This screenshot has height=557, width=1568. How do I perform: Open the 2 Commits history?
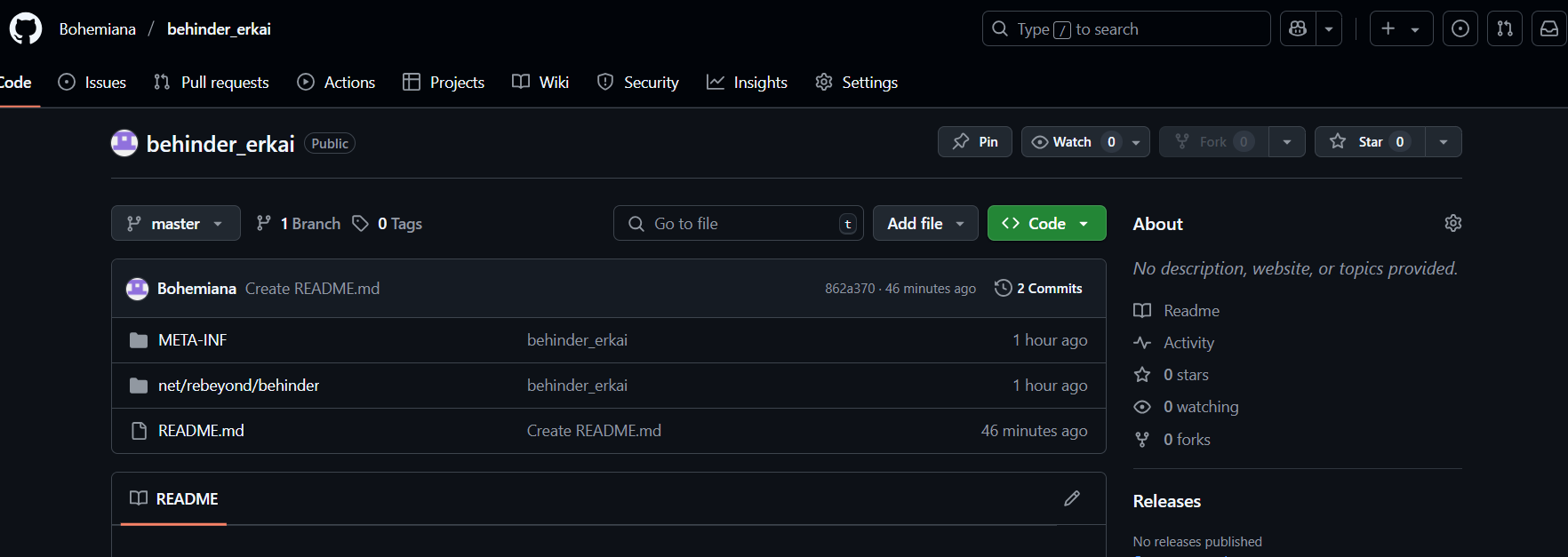click(x=1038, y=289)
